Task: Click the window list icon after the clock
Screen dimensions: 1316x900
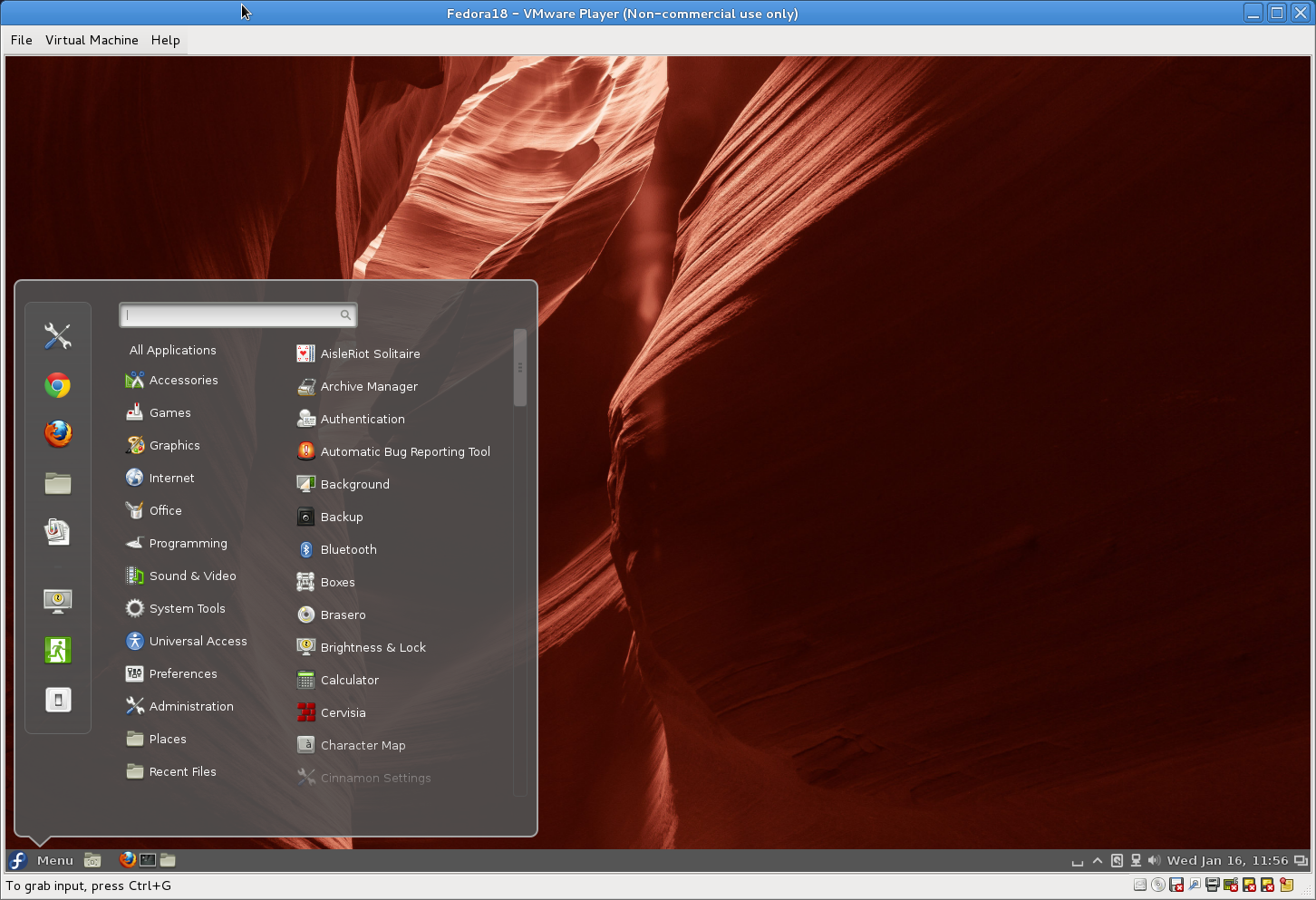Action: pos(1301,860)
